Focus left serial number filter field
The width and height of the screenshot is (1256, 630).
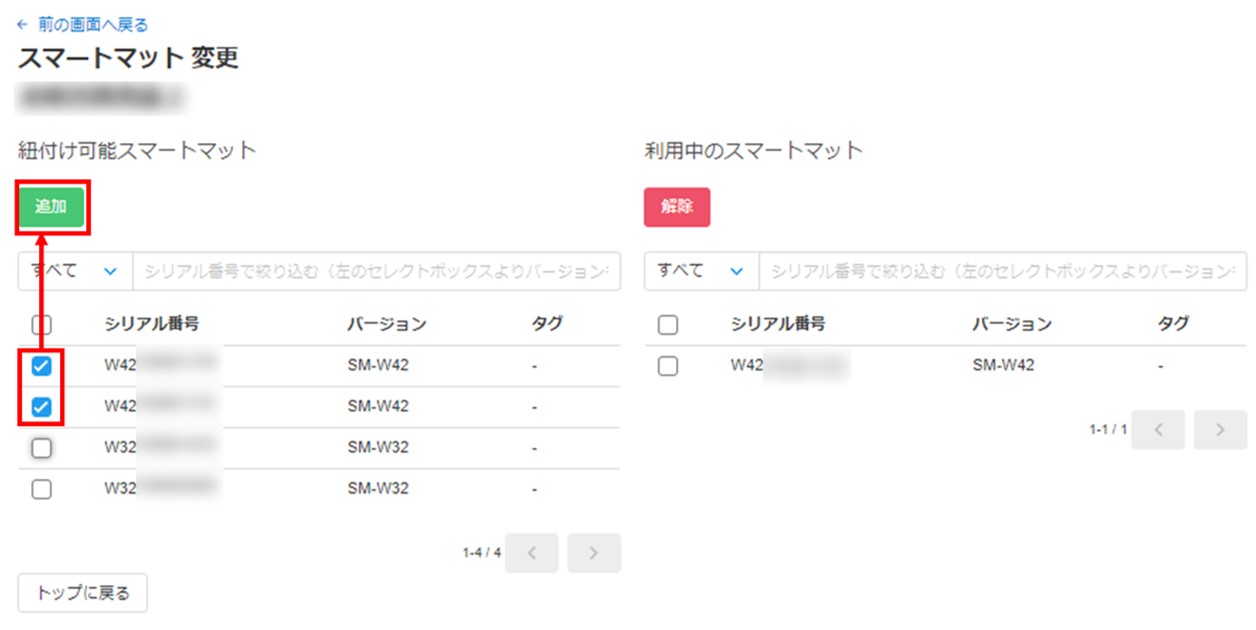point(376,271)
